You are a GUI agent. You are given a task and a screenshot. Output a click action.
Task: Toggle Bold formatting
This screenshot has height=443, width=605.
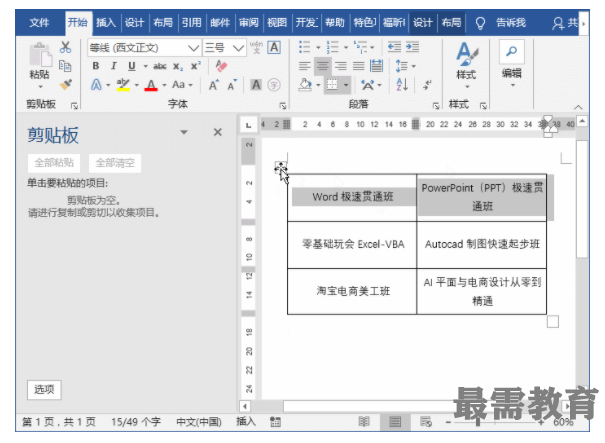pos(96,66)
